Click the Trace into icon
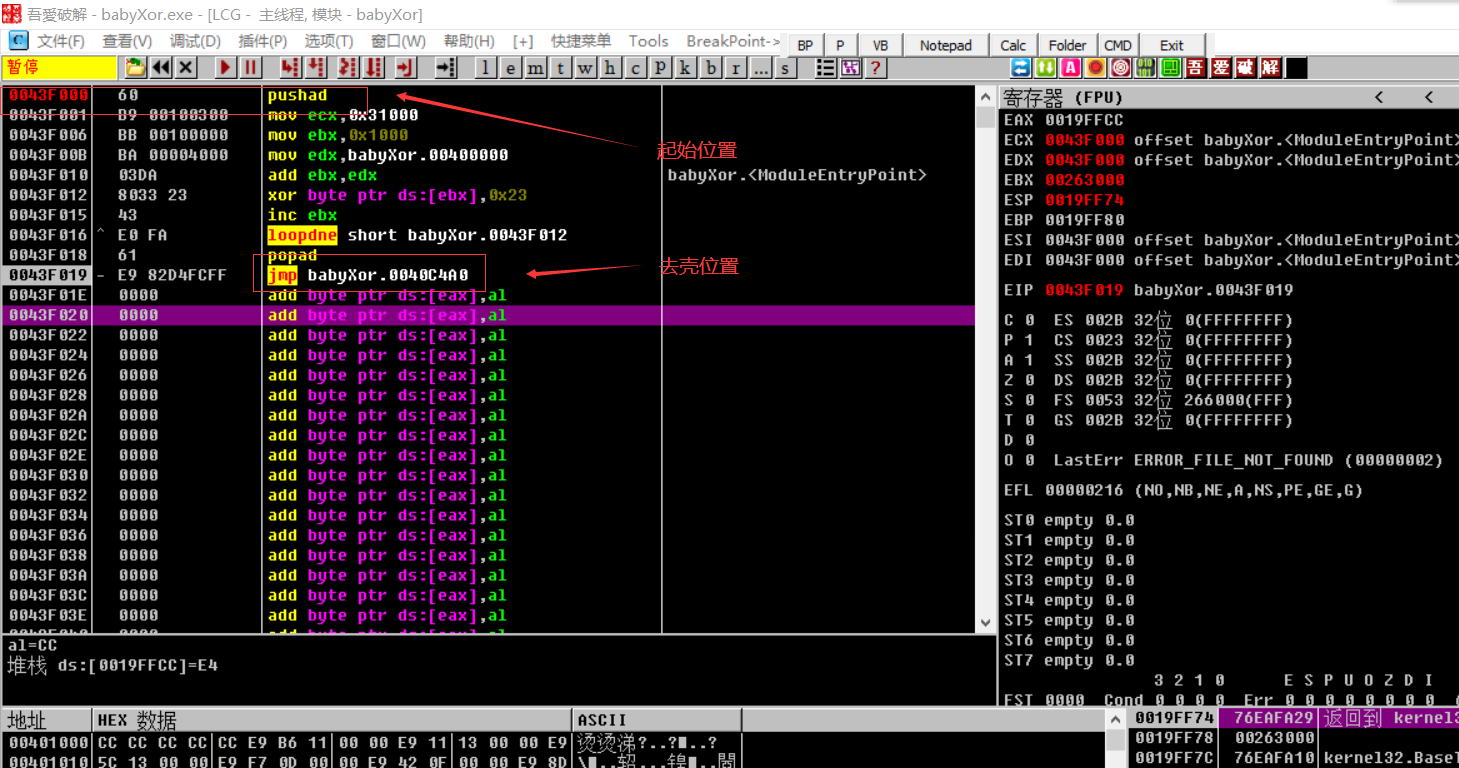The width and height of the screenshot is (1459, 768). (348, 68)
